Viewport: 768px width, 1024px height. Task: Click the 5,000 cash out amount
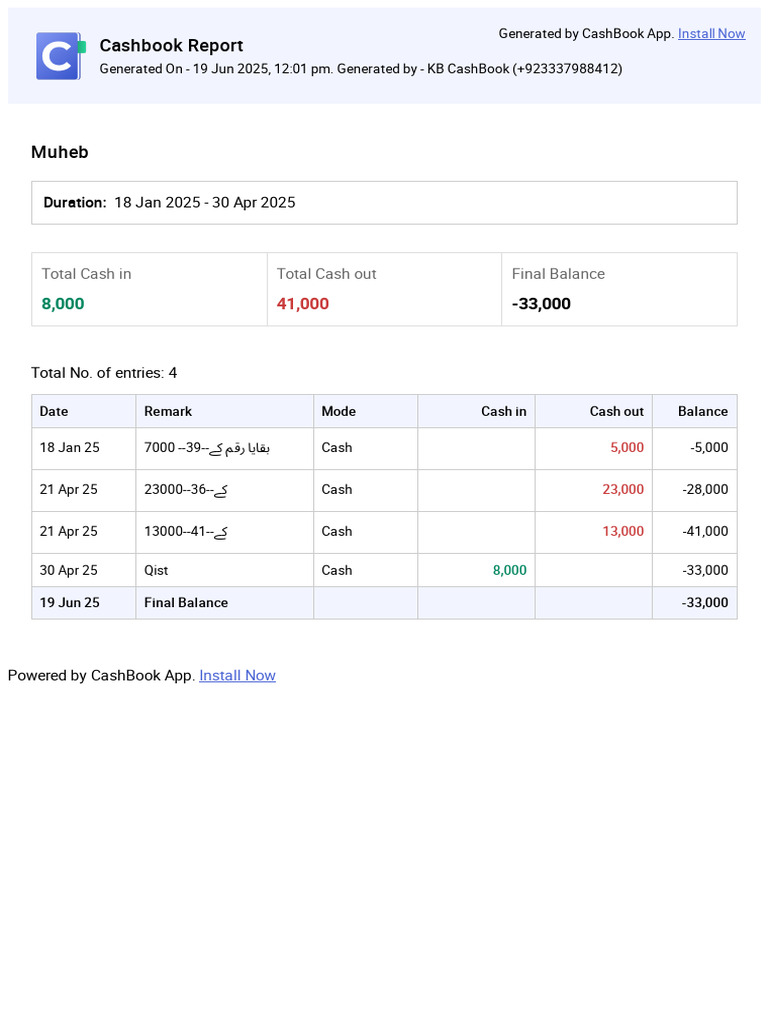point(627,447)
